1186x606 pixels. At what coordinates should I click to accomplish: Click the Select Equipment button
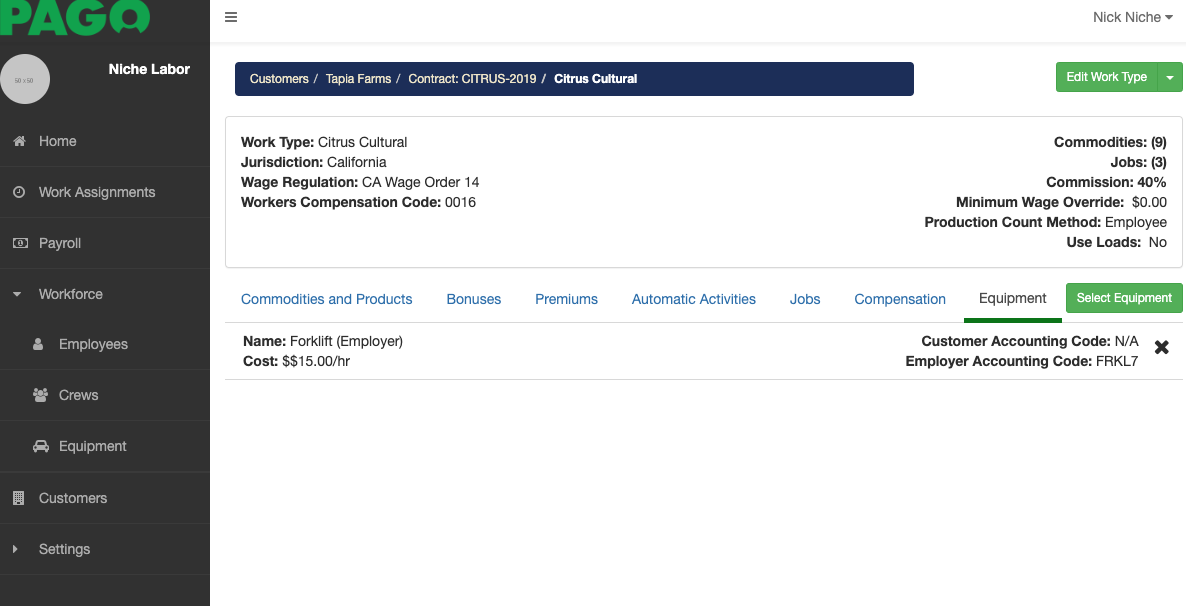[x=1124, y=297]
